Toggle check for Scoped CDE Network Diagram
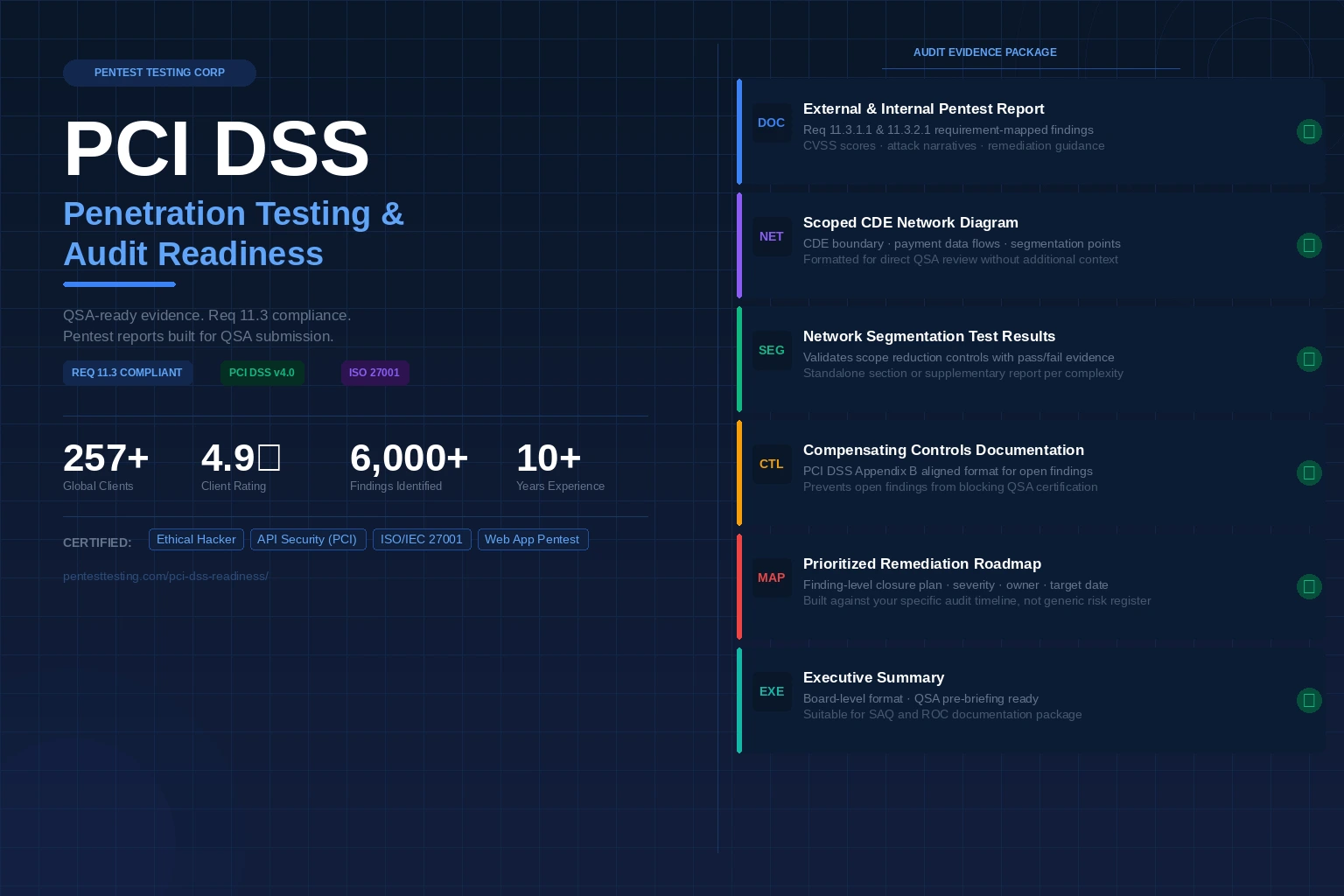The height and width of the screenshot is (896, 1344). click(1309, 245)
